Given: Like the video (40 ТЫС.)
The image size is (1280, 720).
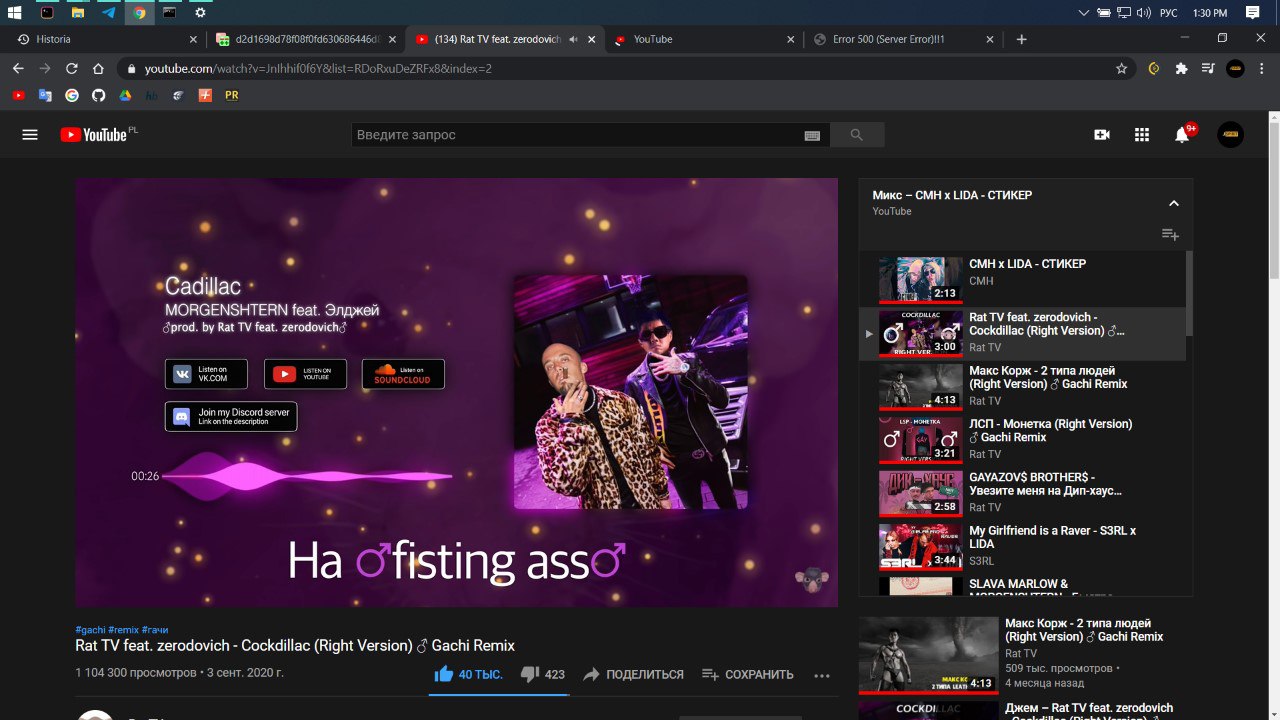Looking at the screenshot, I should pos(468,674).
